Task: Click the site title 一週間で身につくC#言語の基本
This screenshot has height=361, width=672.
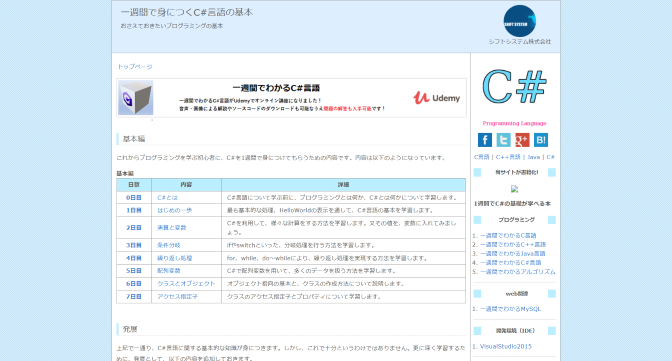Action: (x=187, y=12)
